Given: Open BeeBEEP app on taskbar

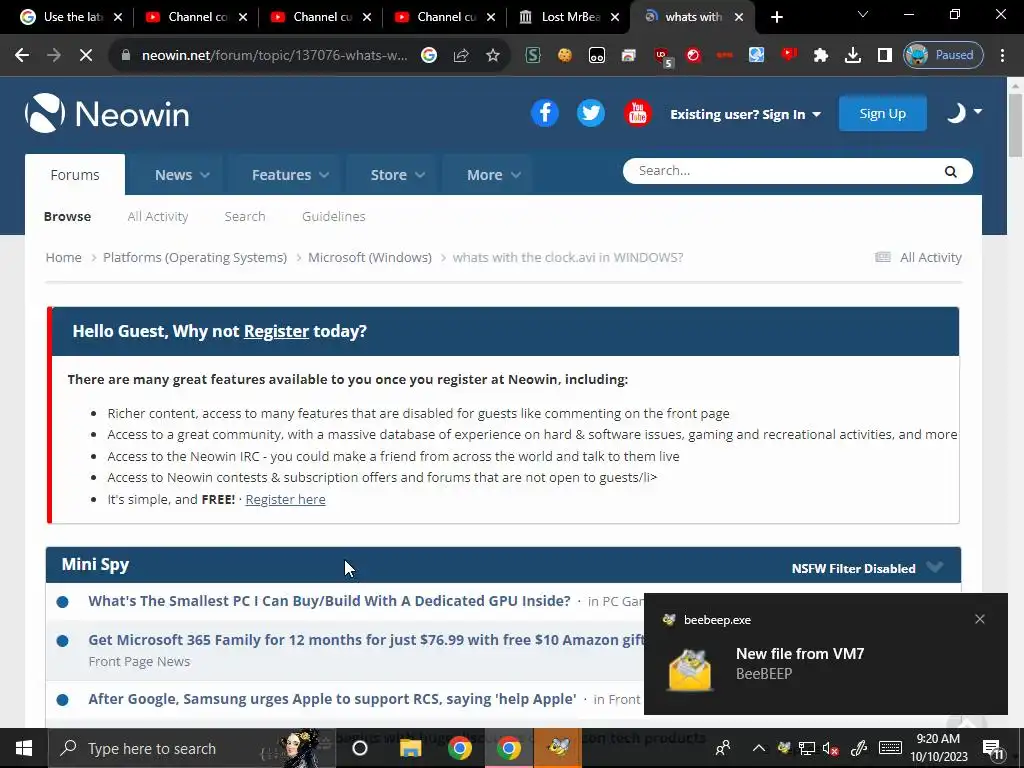Looking at the screenshot, I should (x=558, y=748).
